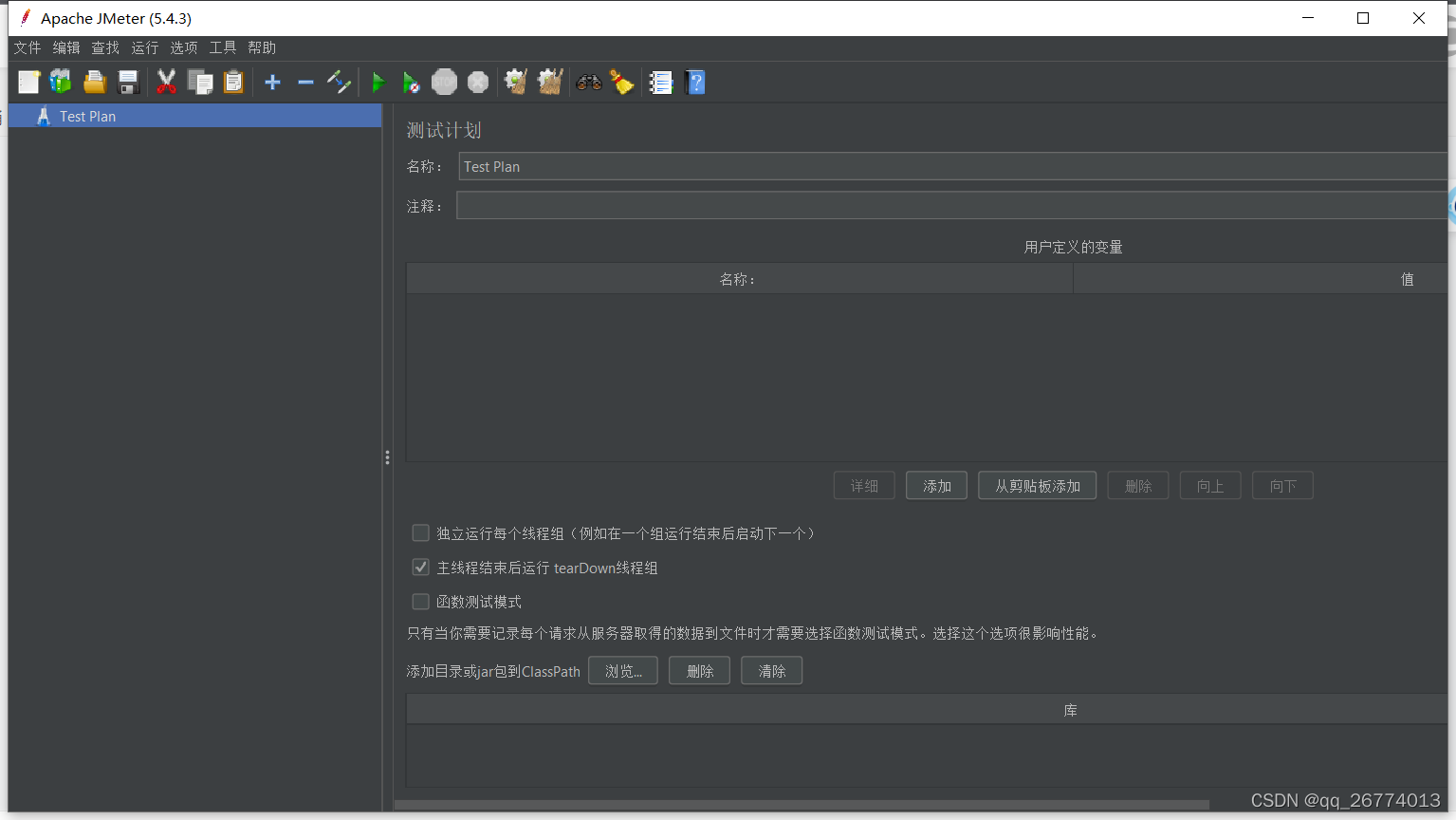Open the 编辑 menu
The width and height of the screenshot is (1456, 820).
click(66, 47)
